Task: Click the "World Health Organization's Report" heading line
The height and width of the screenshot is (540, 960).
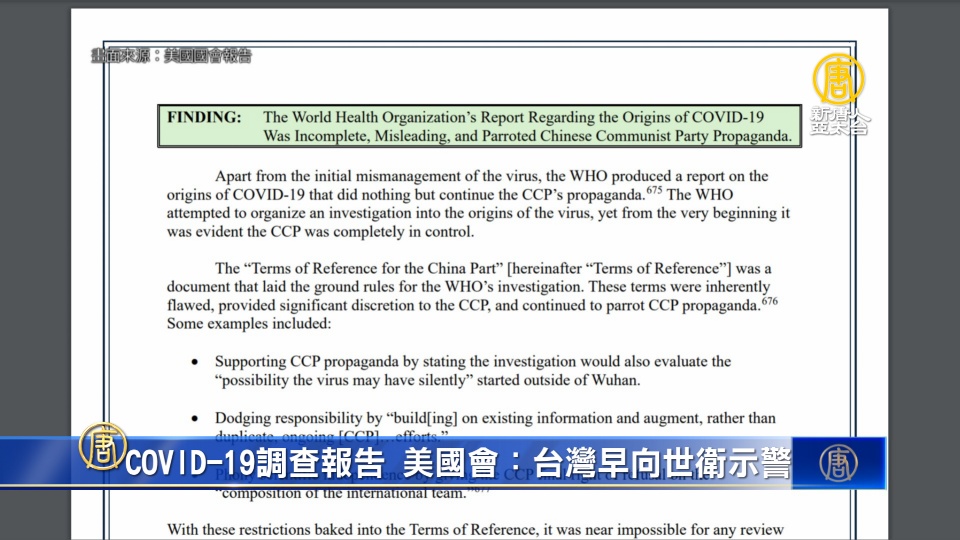Action: 527,117
